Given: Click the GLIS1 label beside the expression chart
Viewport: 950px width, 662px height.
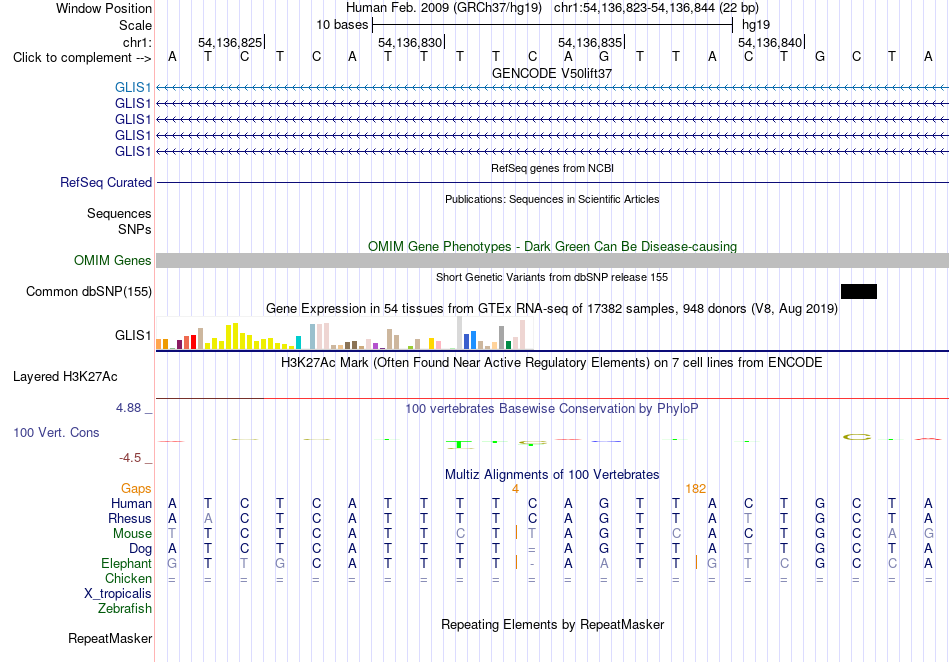Looking at the screenshot, I should pyautogui.click(x=133, y=335).
